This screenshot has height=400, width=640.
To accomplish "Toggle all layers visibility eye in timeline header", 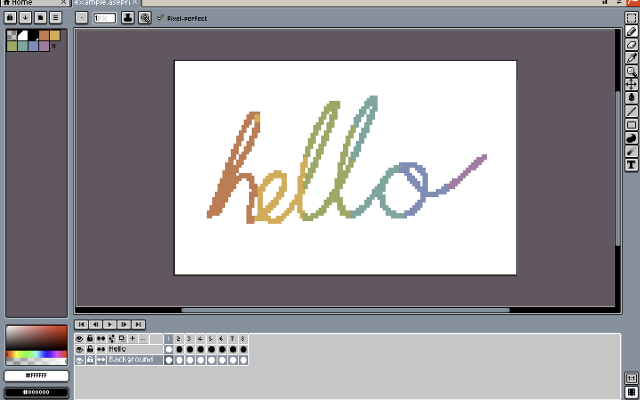I will (79, 339).
